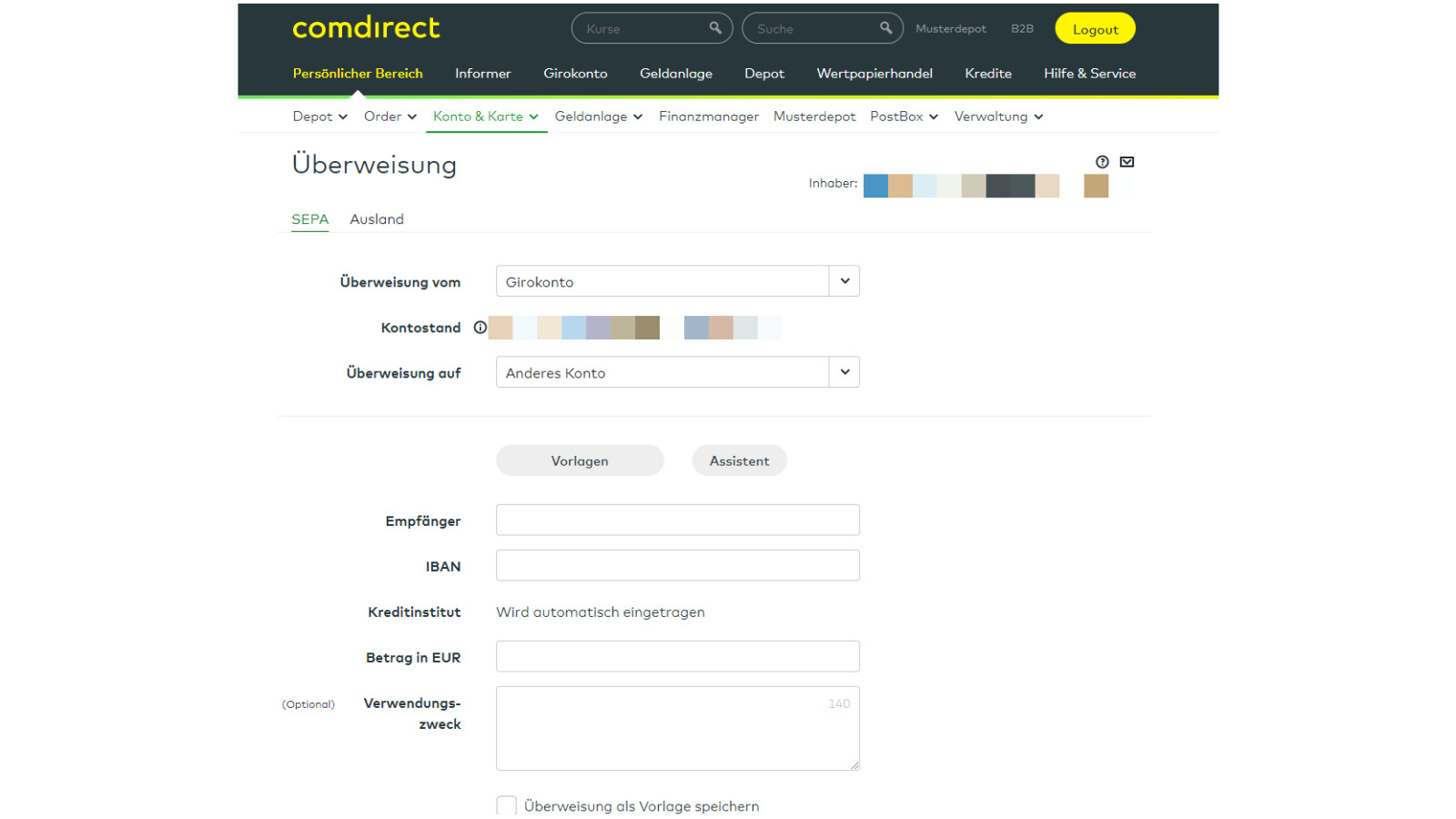Expand the Konto & Karte menu
The width and height of the screenshot is (1456, 819).
tap(486, 116)
